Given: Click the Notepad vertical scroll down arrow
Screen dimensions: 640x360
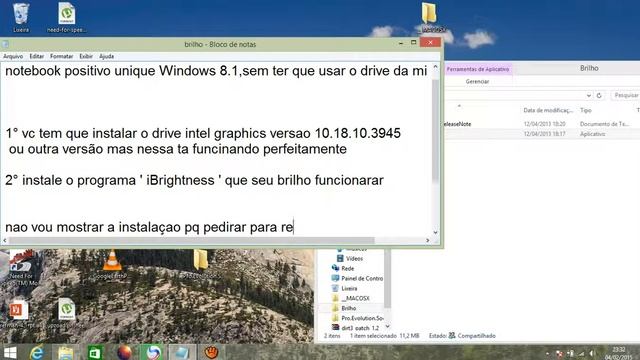Looking at the screenshot, I should (x=436, y=232).
